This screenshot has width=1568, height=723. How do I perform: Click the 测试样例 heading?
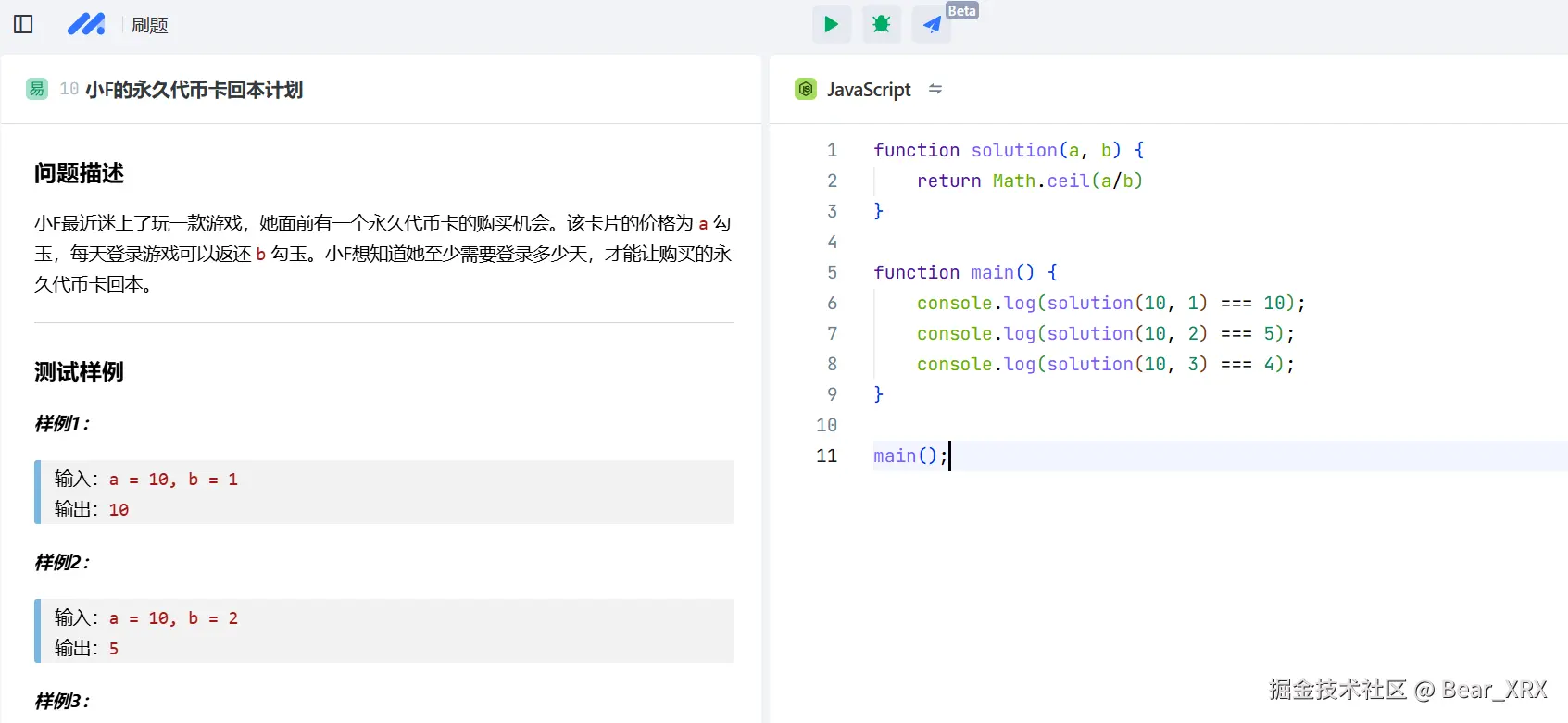coord(79,372)
